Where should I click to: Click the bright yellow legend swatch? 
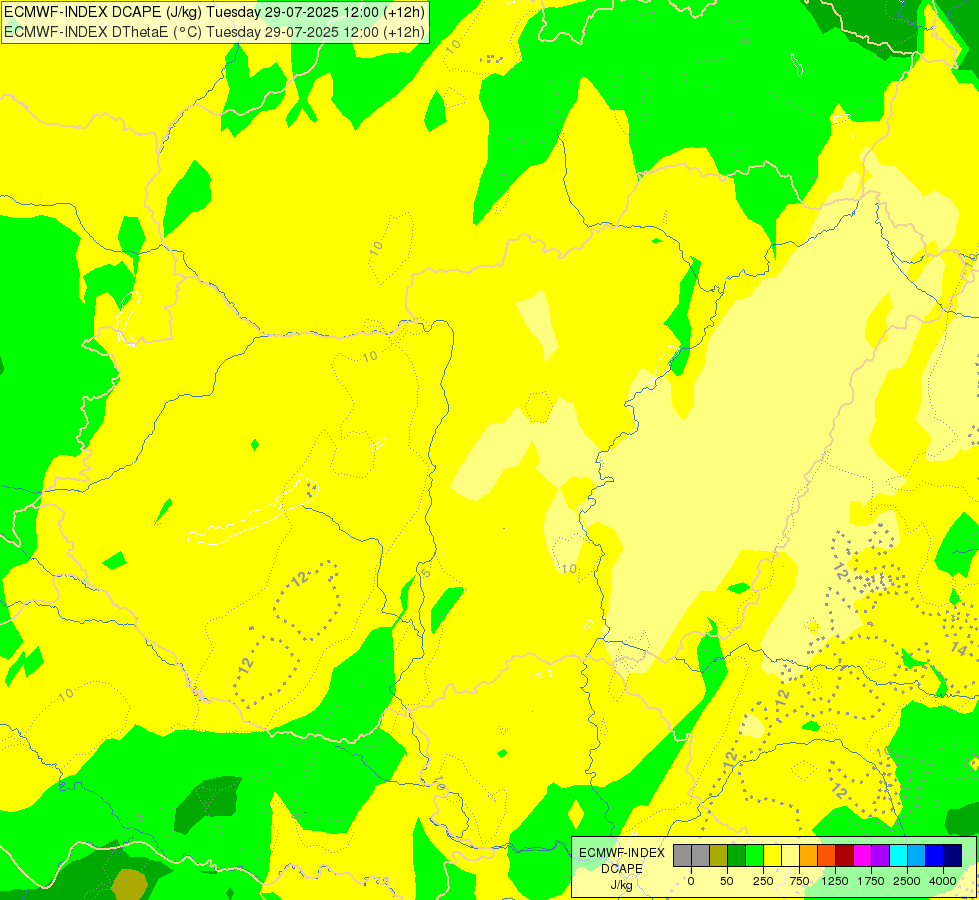772,855
